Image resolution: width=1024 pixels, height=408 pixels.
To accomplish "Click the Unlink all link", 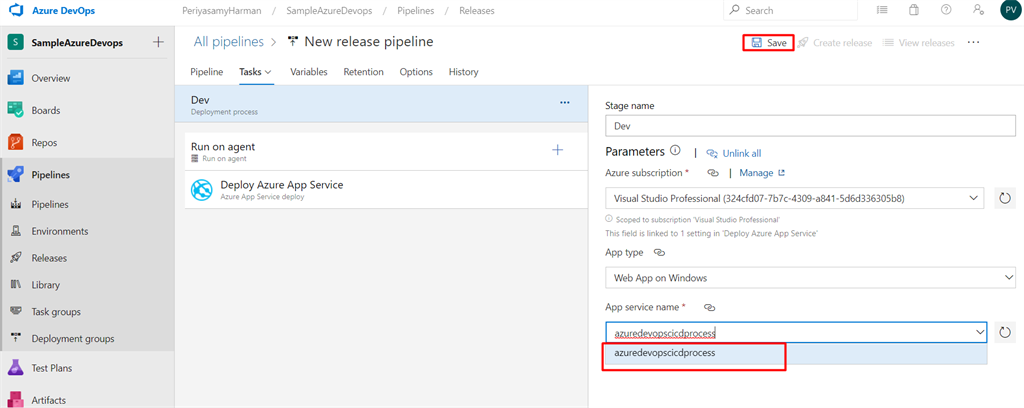I will 741,153.
